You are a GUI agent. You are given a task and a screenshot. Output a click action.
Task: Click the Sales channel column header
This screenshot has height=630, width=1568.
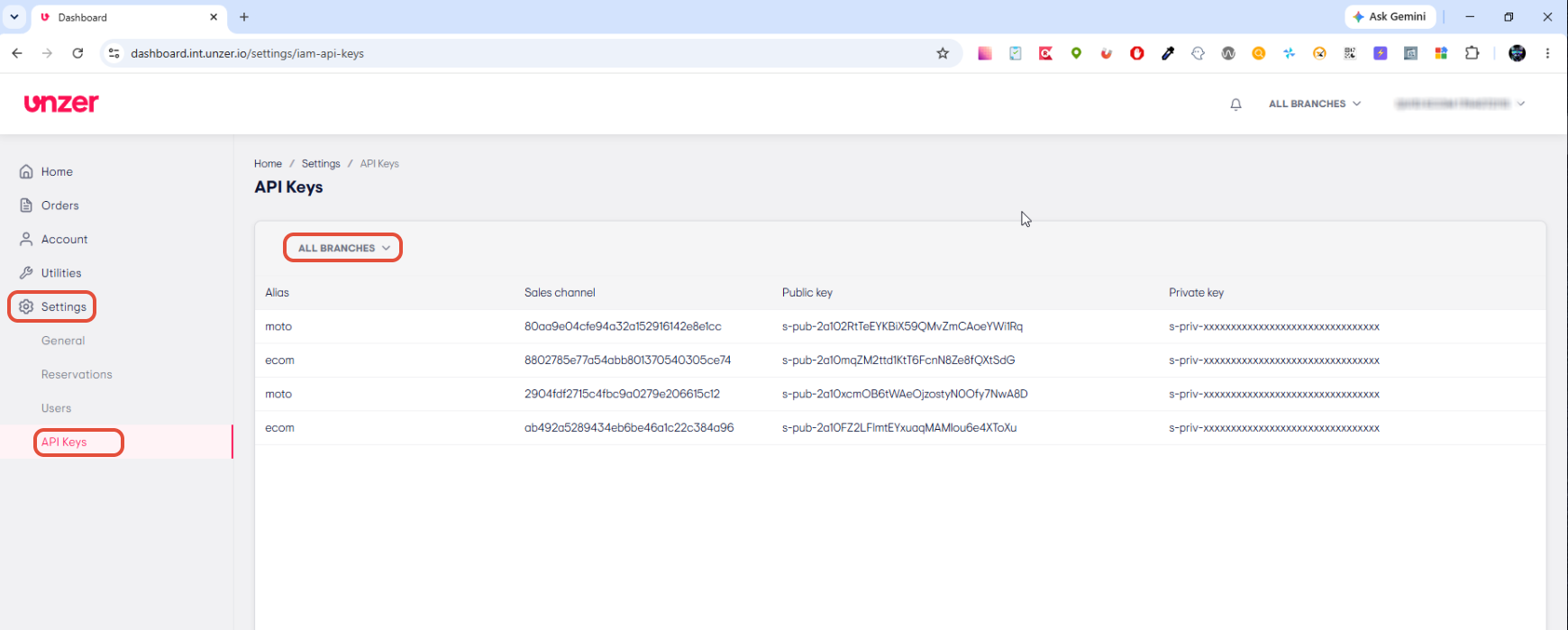click(560, 292)
